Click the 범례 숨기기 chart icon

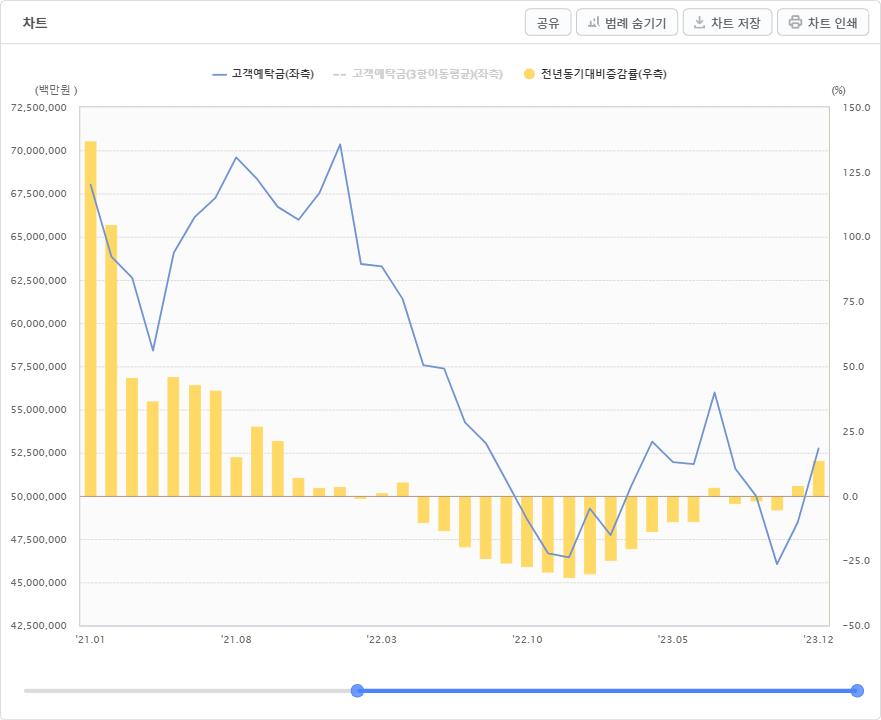point(594,22)
